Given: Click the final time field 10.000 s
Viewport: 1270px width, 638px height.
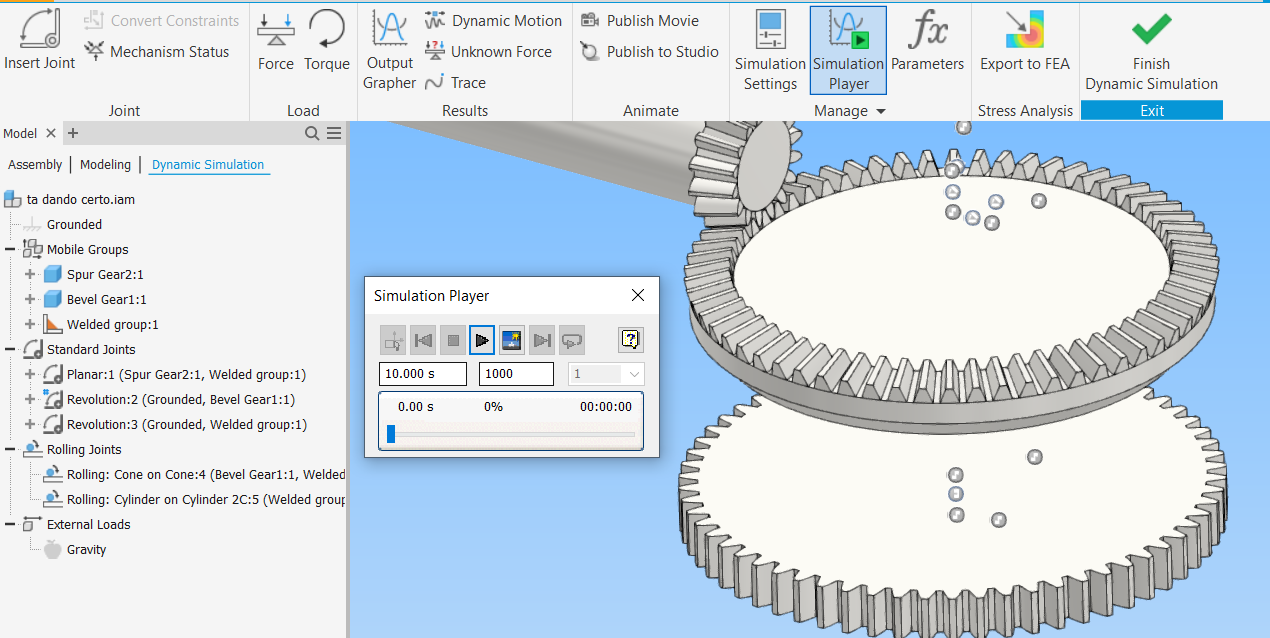Looking at the screenshot, I should [x=423, y=373].
